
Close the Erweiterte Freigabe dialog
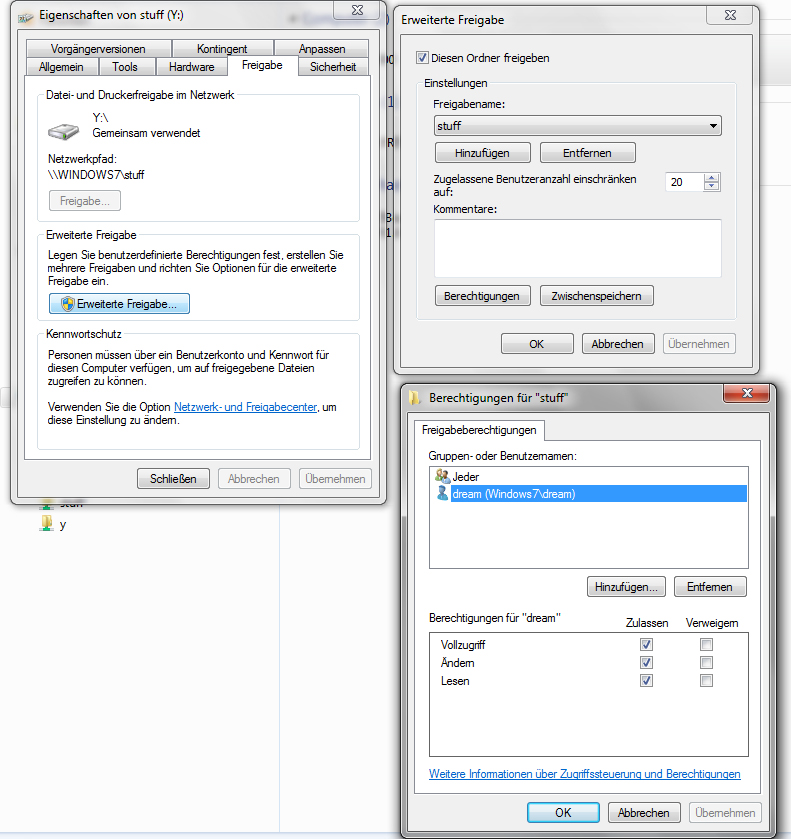point(730,16)
